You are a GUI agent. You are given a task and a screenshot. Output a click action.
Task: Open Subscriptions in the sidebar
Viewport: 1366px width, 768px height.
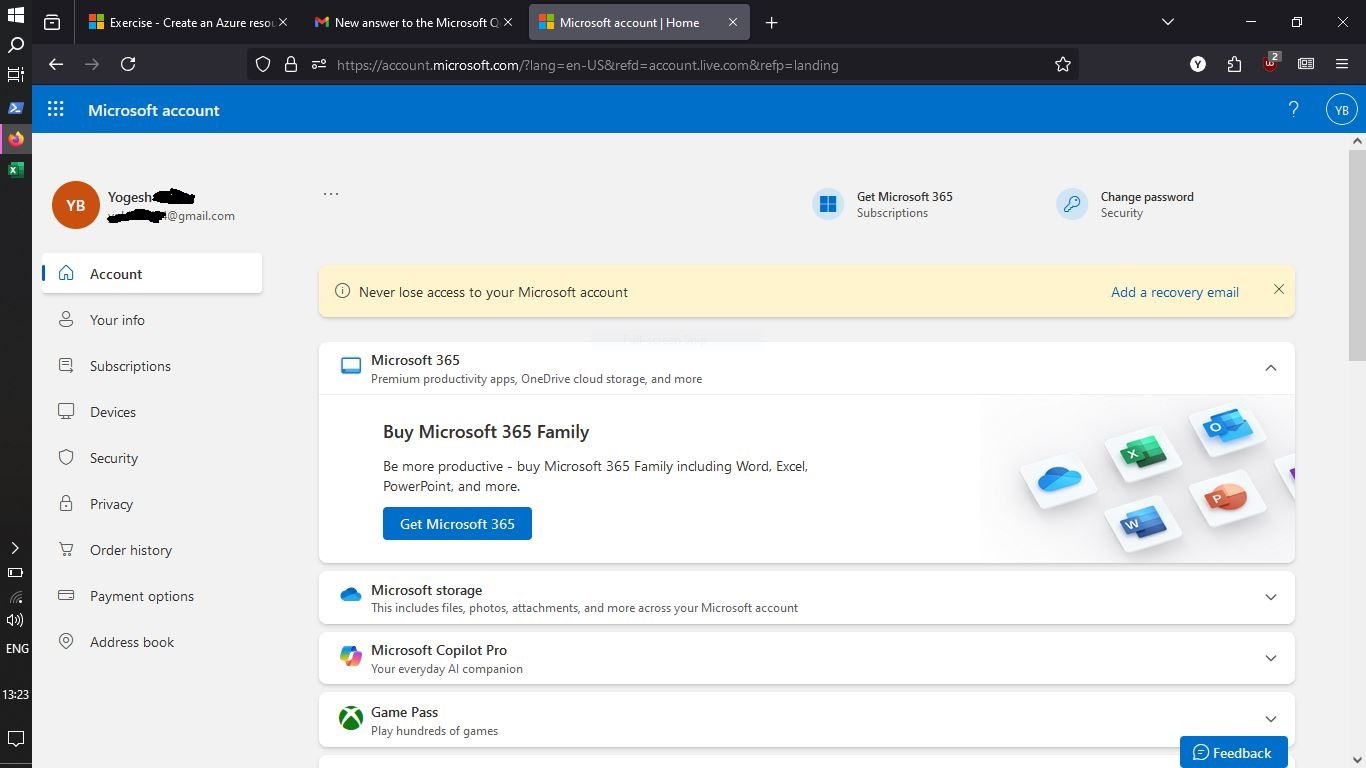click(152, 366)
